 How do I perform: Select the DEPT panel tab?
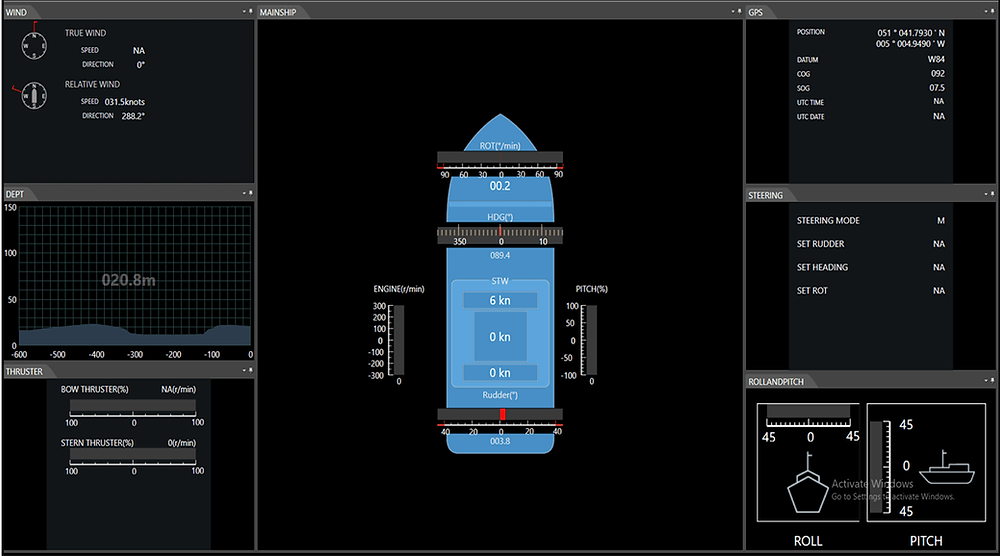point(15,194)
